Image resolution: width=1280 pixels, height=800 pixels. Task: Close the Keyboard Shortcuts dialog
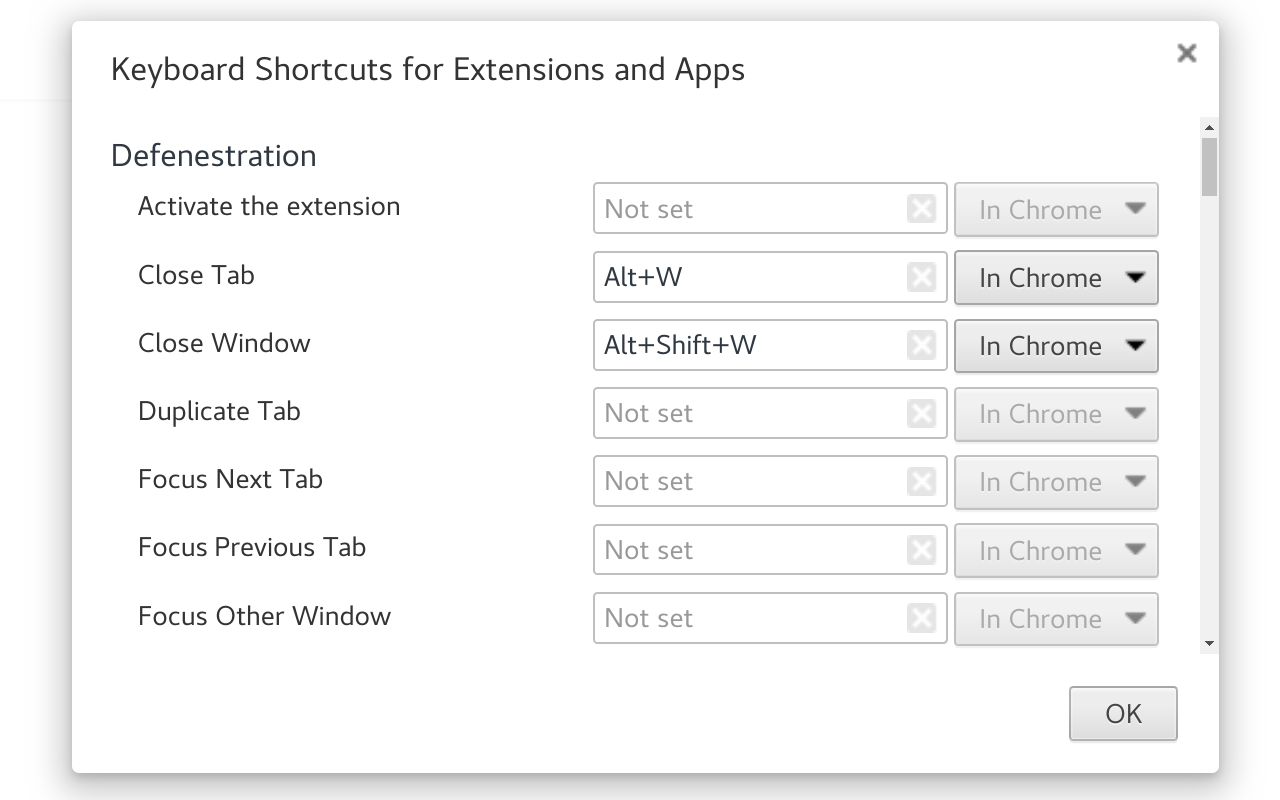click(1186, 53)
